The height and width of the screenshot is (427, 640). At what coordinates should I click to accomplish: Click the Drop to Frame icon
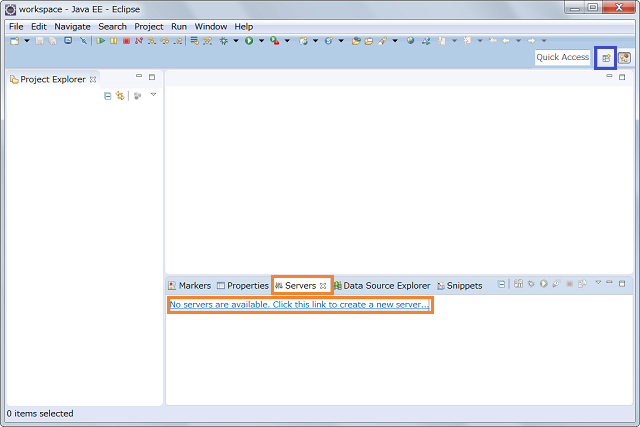(195, 41)
